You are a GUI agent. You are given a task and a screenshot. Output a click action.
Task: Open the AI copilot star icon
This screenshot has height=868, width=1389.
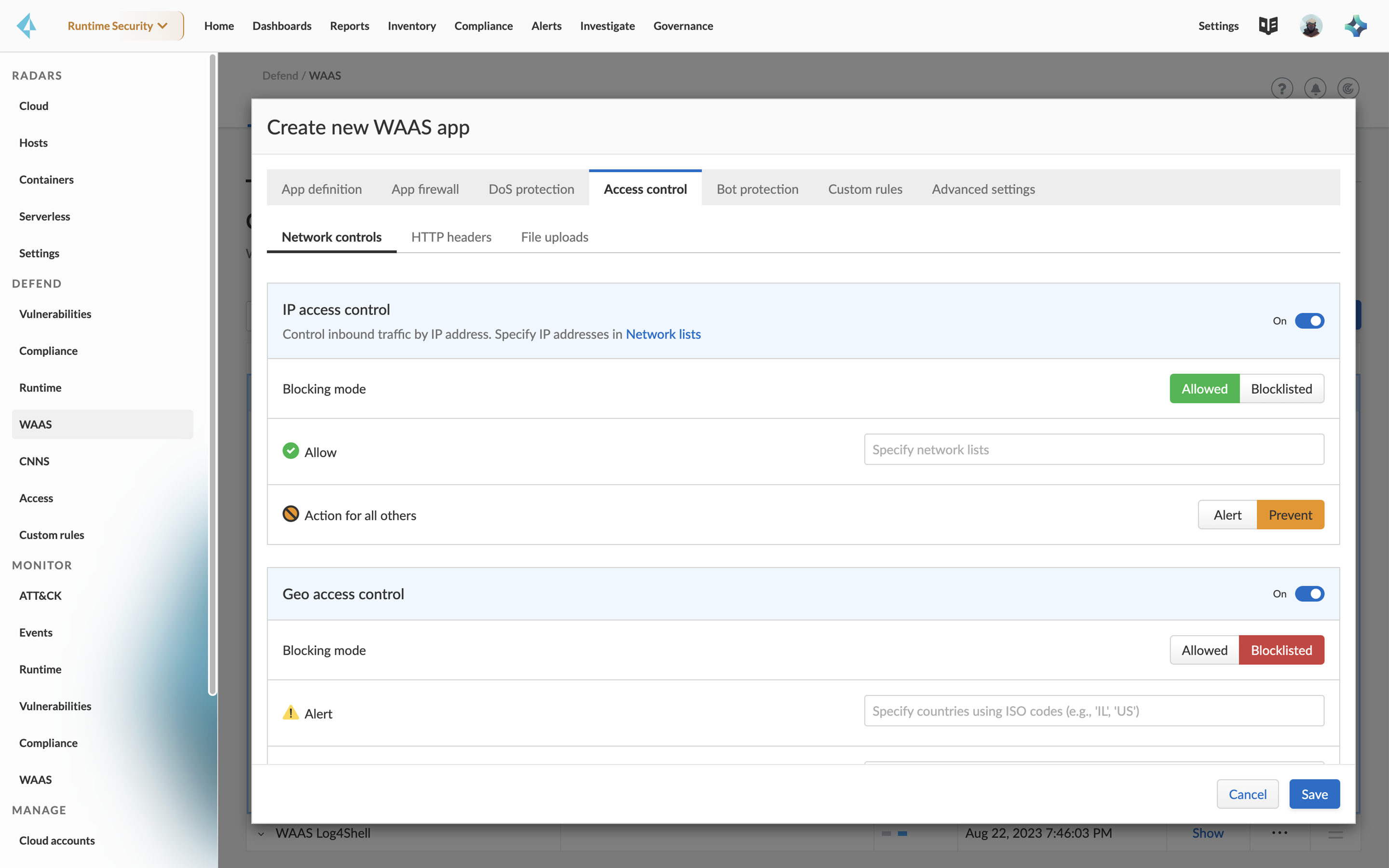1356,26
